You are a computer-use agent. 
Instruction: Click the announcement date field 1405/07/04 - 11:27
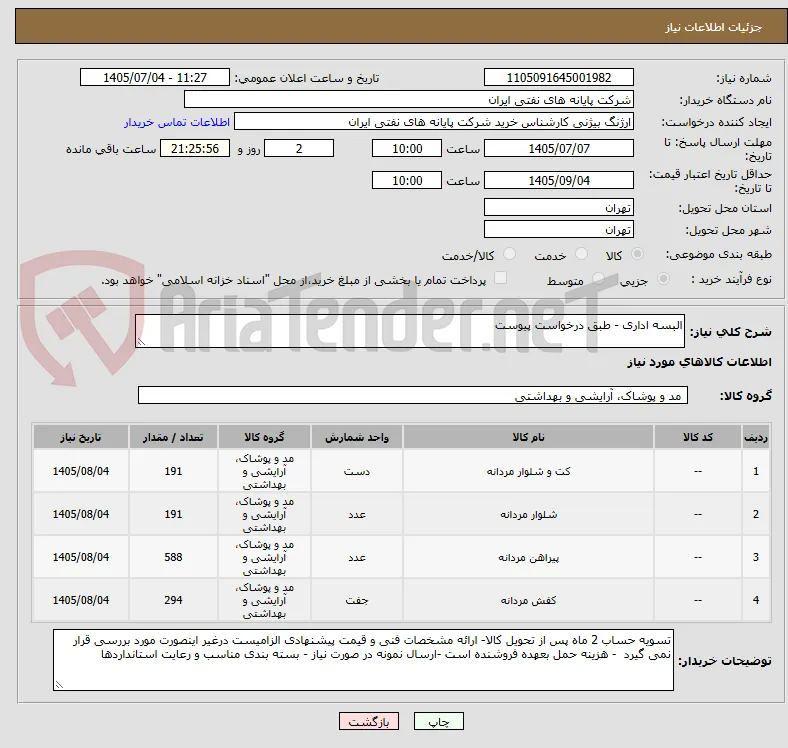pos(155,77)
